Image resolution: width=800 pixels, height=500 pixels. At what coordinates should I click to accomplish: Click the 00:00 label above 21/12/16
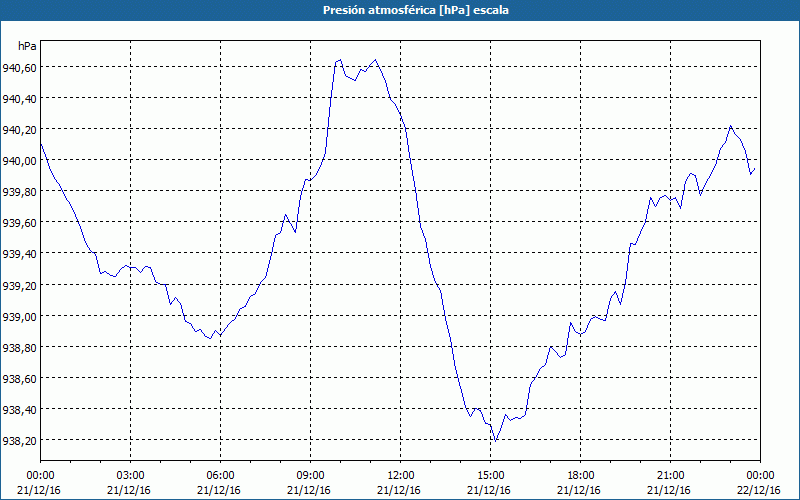40,476
